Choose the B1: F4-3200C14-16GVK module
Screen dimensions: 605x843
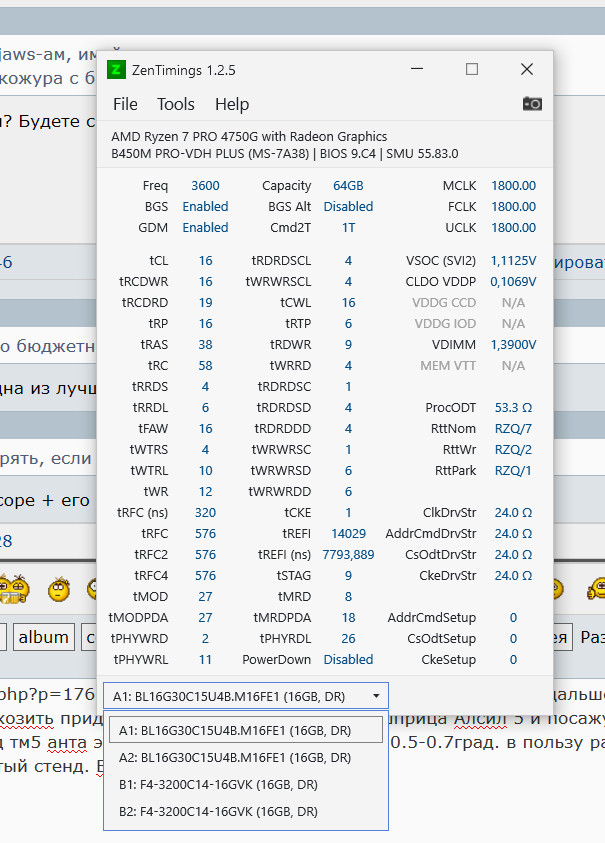[x=246, y=784]
